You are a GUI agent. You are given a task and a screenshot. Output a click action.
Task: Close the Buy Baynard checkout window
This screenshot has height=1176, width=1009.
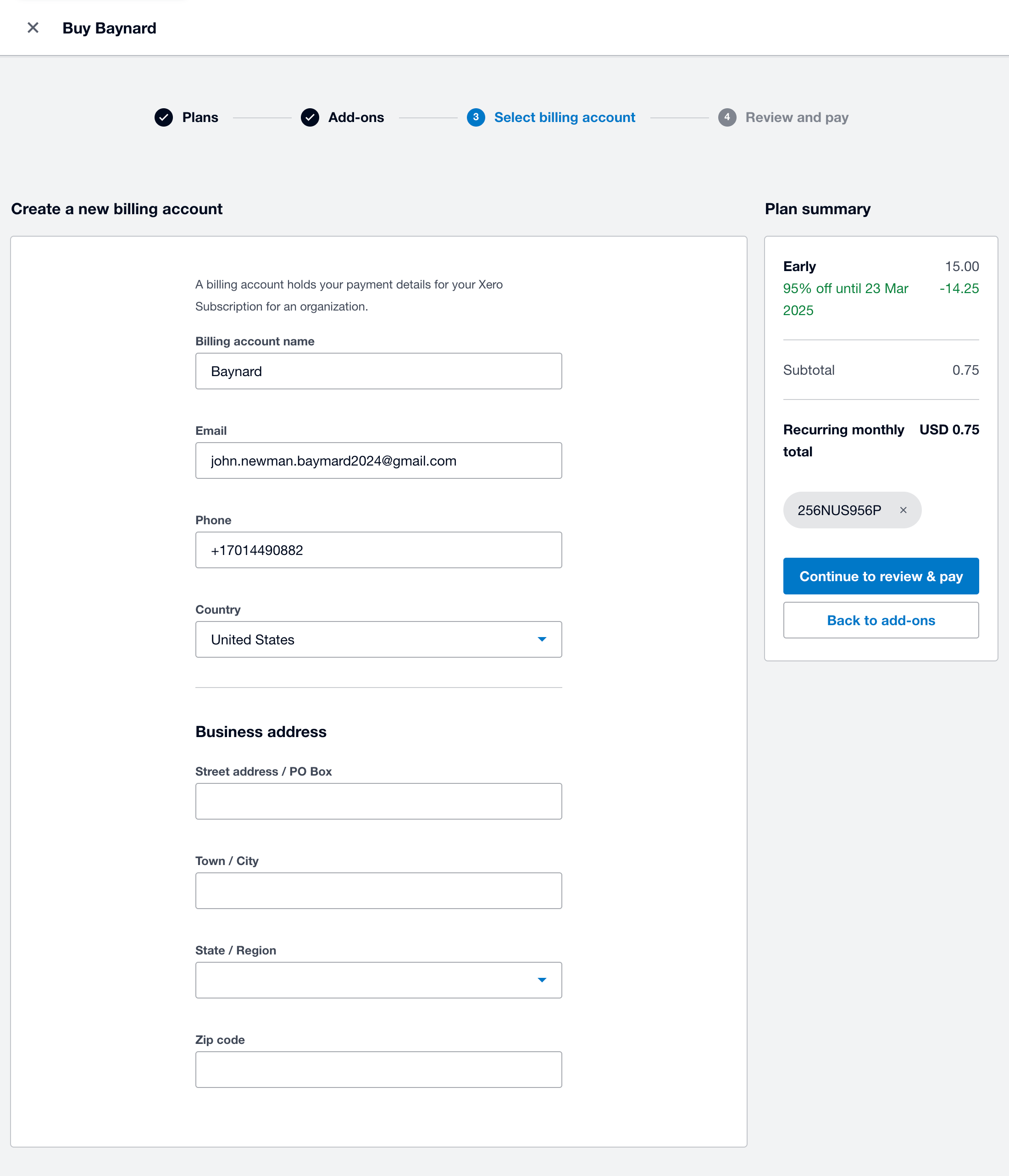coord(33,27)
